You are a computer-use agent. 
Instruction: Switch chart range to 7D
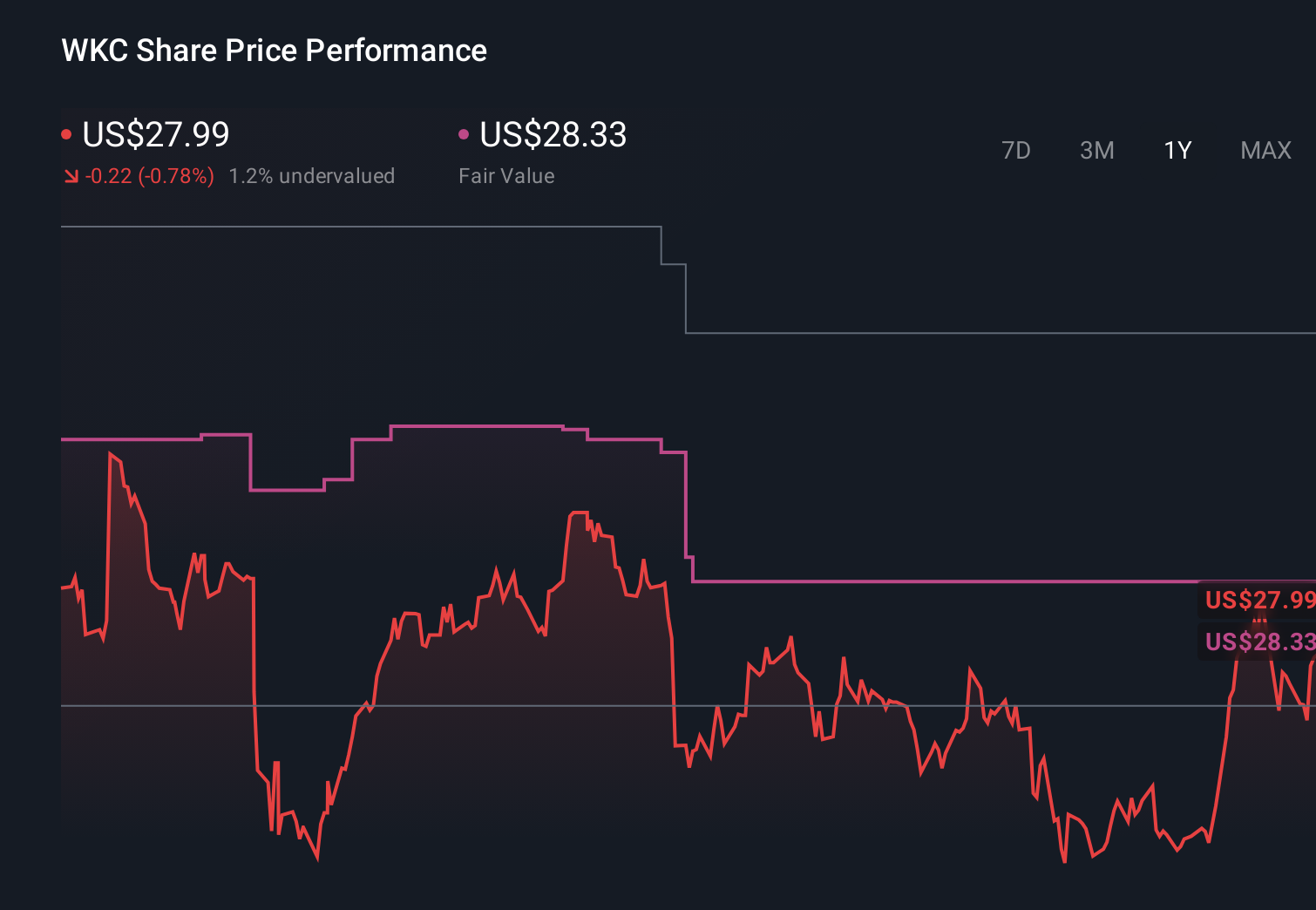coord(1015,151)
